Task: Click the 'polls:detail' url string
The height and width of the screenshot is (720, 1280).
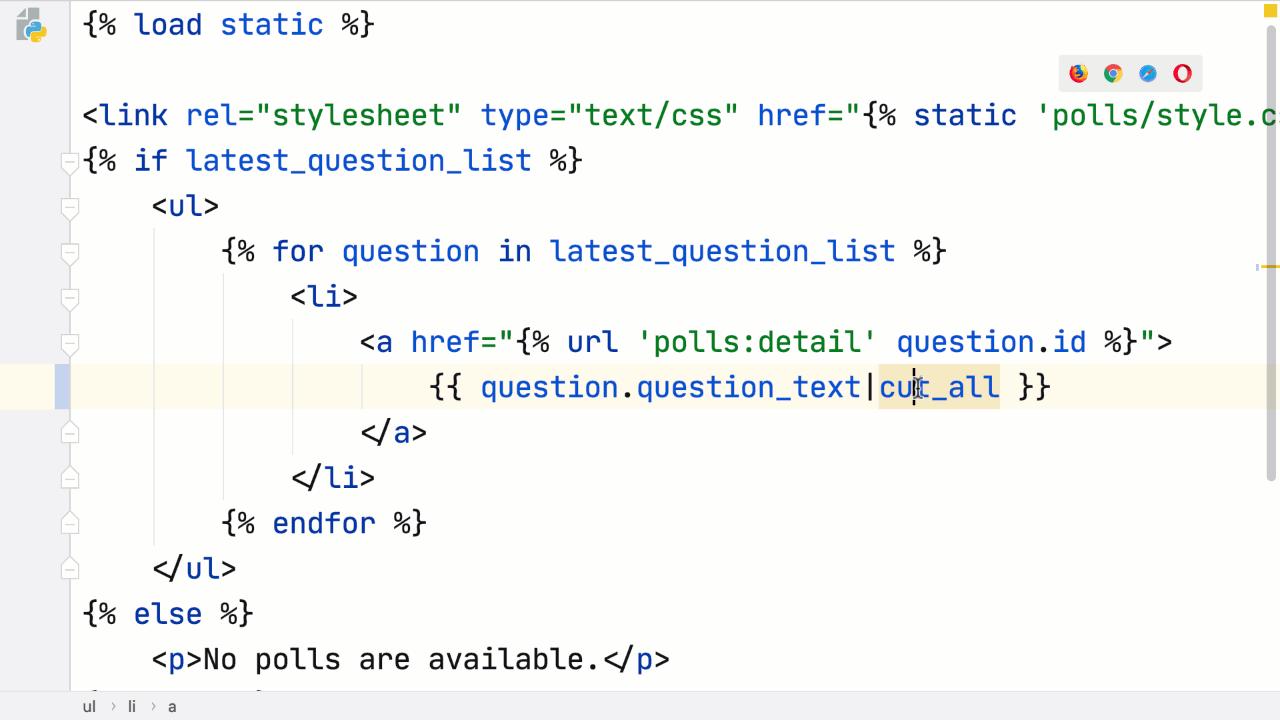Action: (758, 342)
